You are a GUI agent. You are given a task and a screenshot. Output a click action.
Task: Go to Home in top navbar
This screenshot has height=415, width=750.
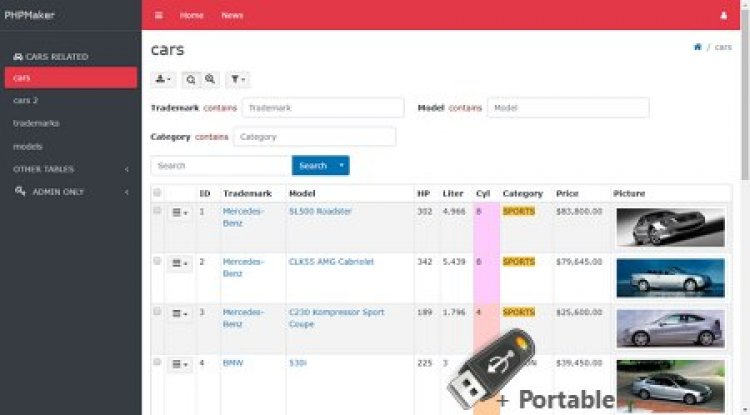pyautogui.click(x=191, y=15)
